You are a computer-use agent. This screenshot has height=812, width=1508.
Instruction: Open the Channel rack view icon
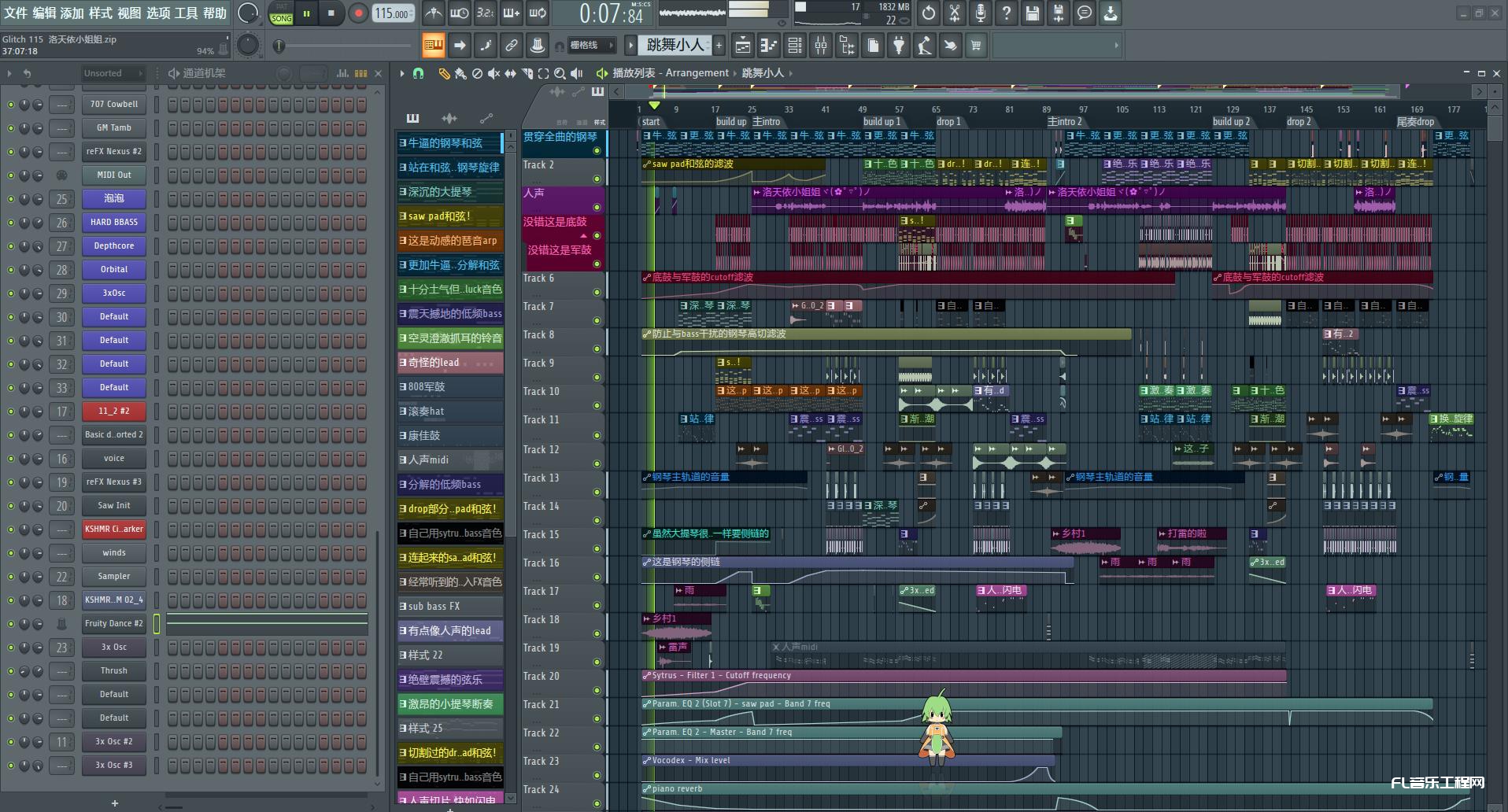click(x=795, y=46)
